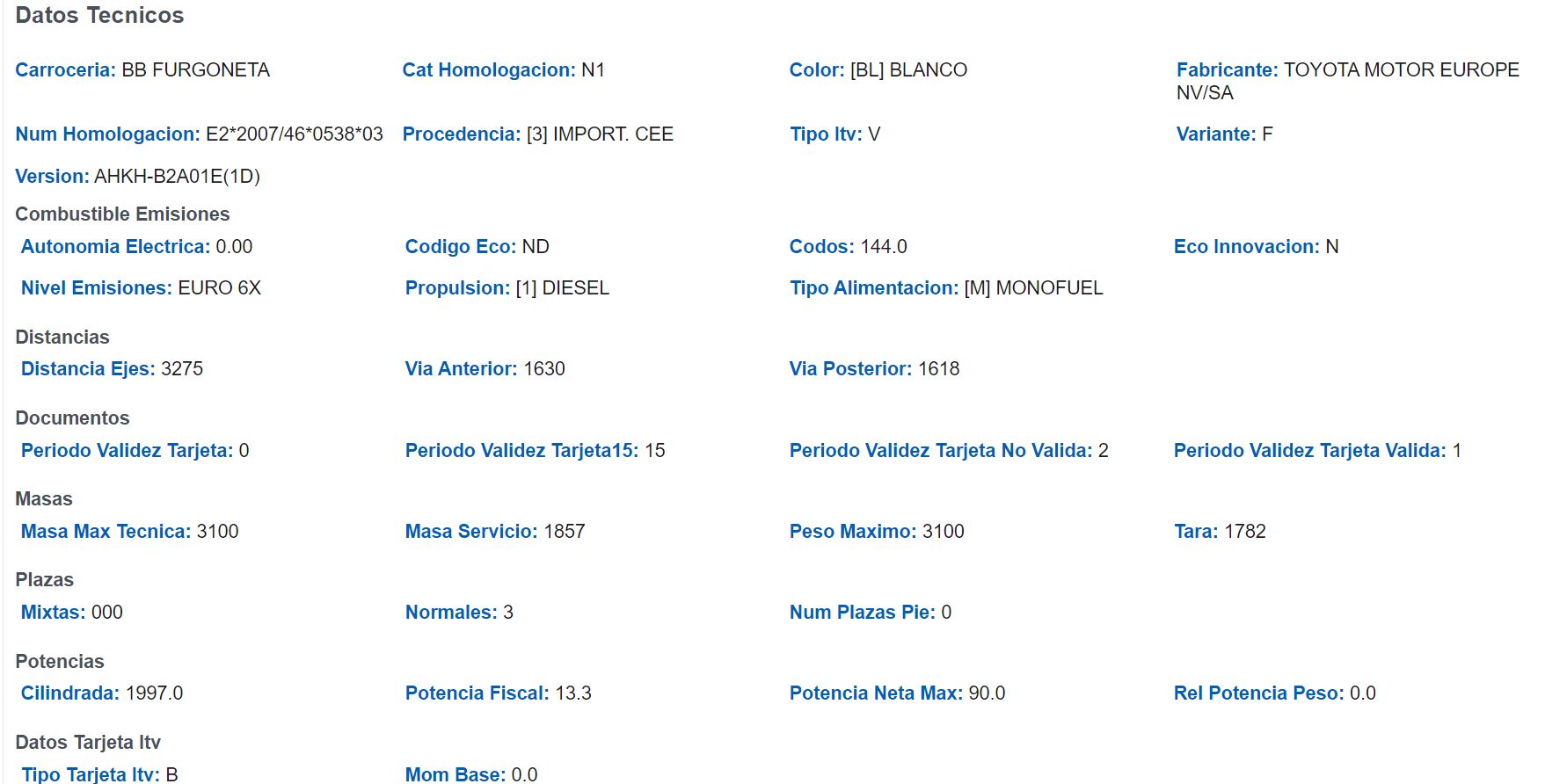Click the Masa Max Tecnica label
Image resolution: width=1545 pixels, height=784 pixels.
(x=106, y=532)
